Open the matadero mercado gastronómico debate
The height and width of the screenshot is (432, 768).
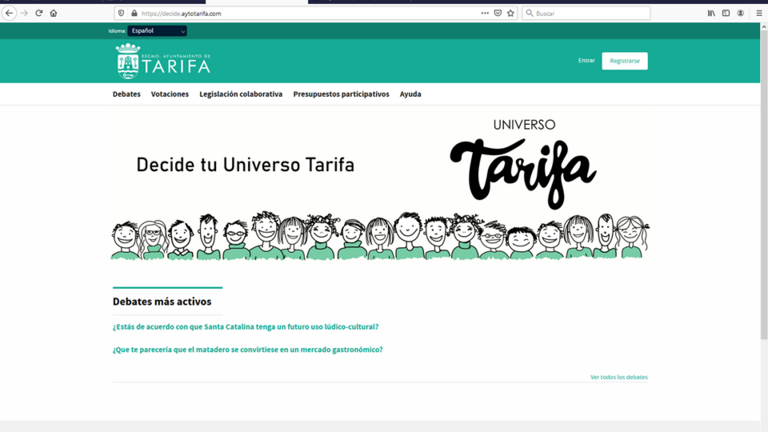pyautogui.click(x=247, y=350)
